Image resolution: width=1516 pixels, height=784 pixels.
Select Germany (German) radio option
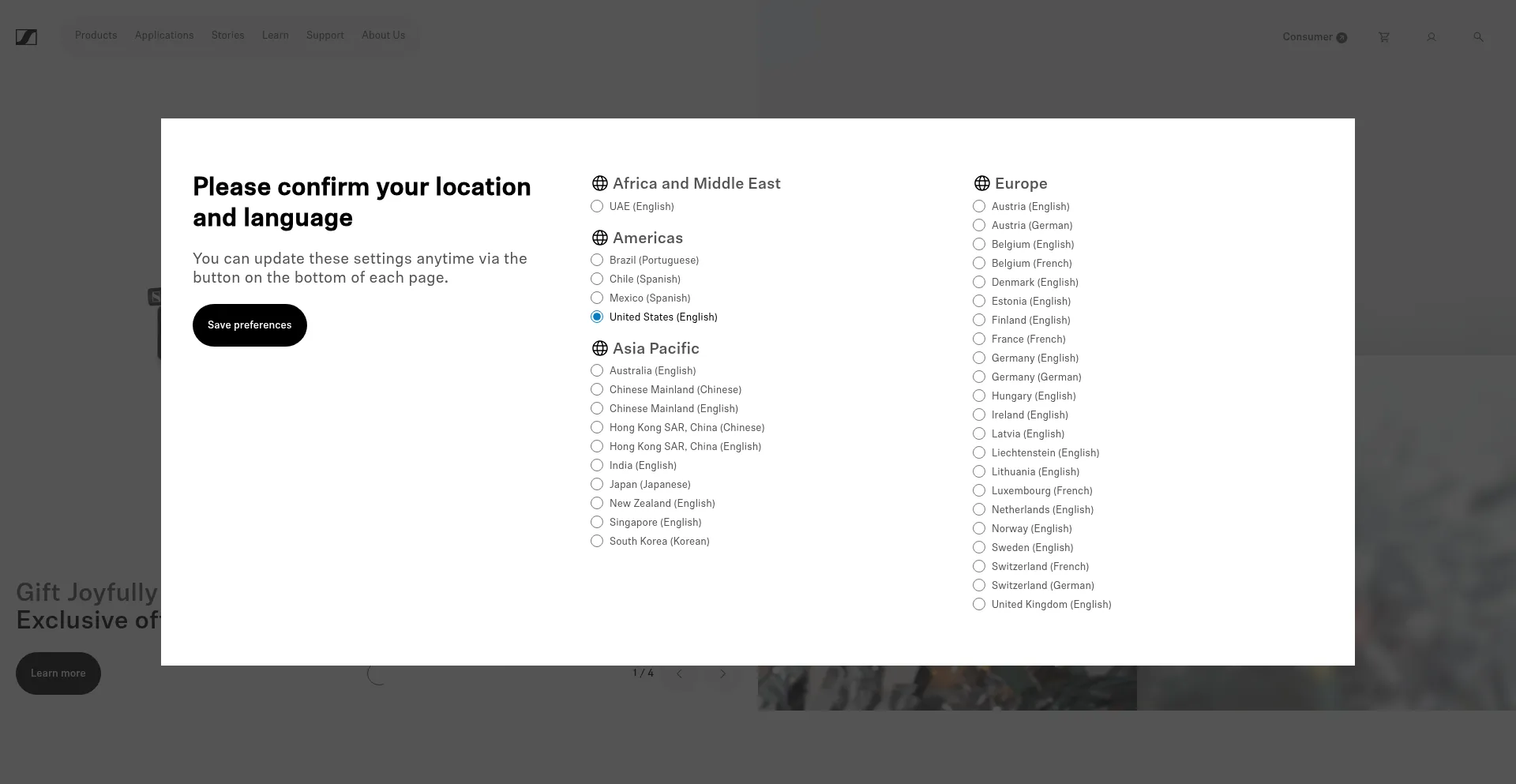click(979, 377)
